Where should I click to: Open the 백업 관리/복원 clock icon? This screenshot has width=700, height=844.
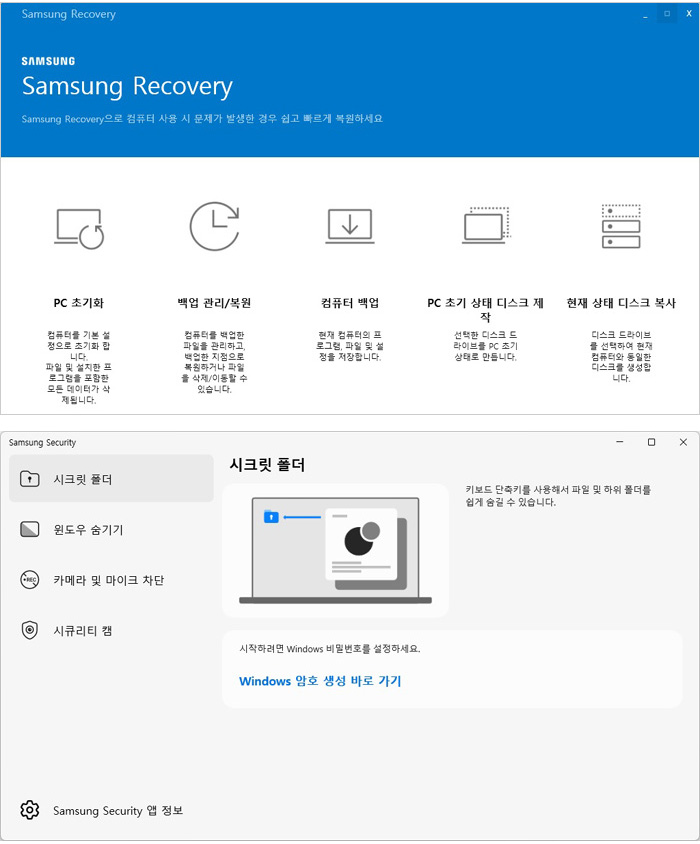click(214, 226)
